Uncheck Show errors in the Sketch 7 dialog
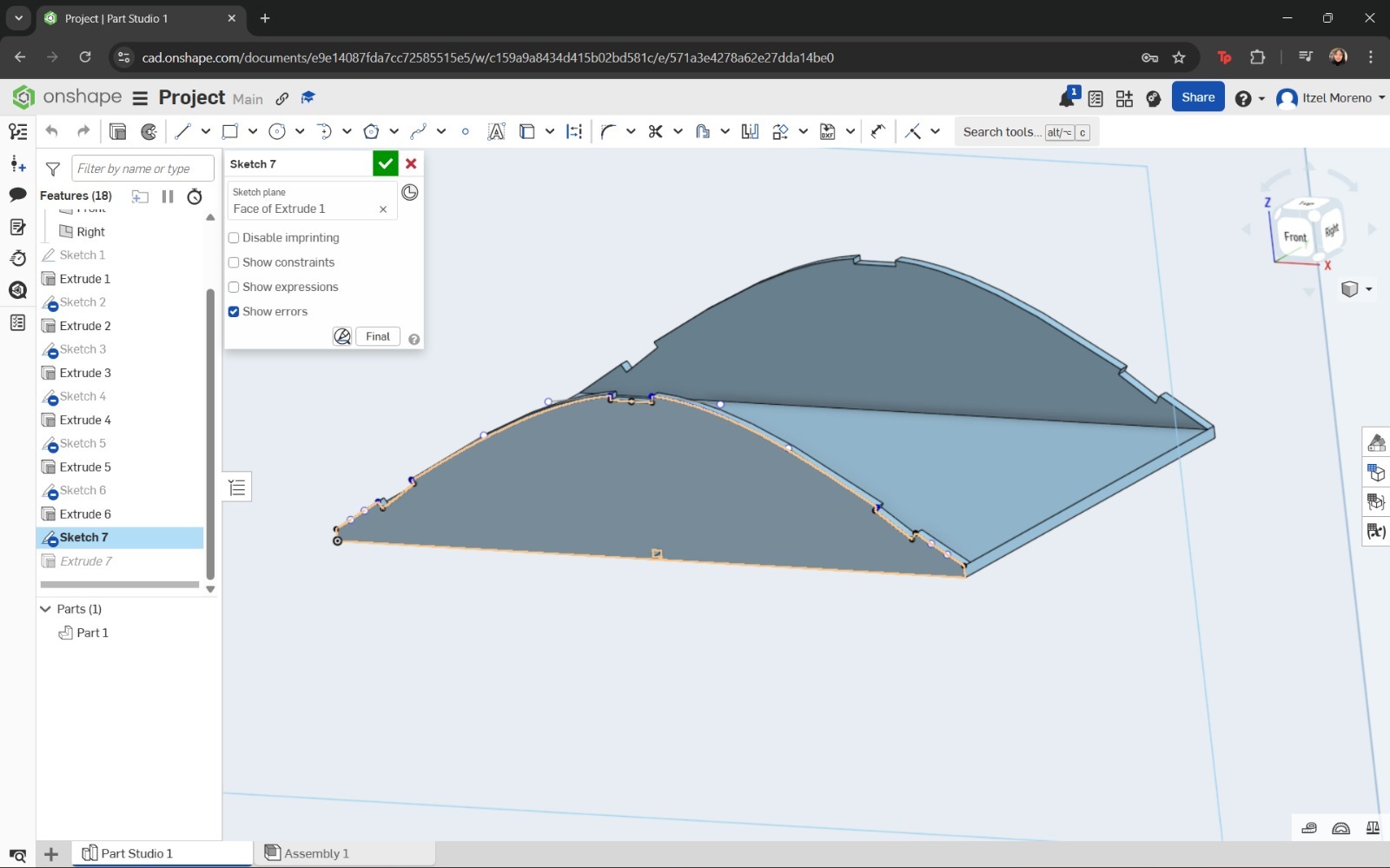This screenshot has width=1390, height=868. [x=234, y=311]
